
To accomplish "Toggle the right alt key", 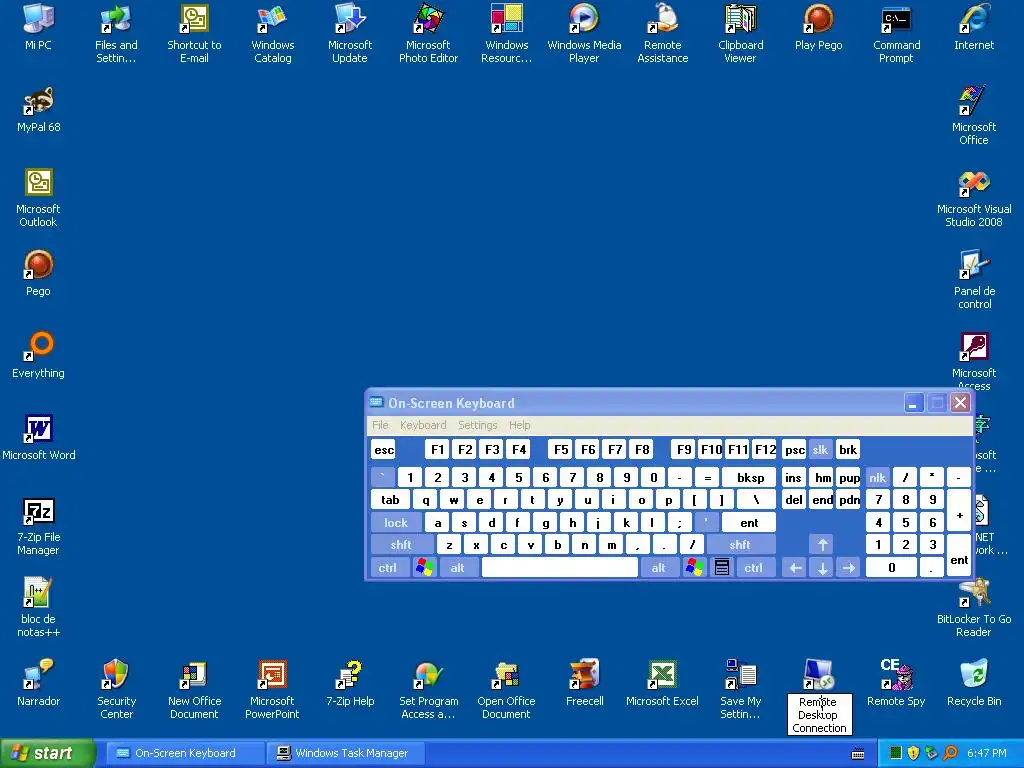I will [x=658, y=568].
